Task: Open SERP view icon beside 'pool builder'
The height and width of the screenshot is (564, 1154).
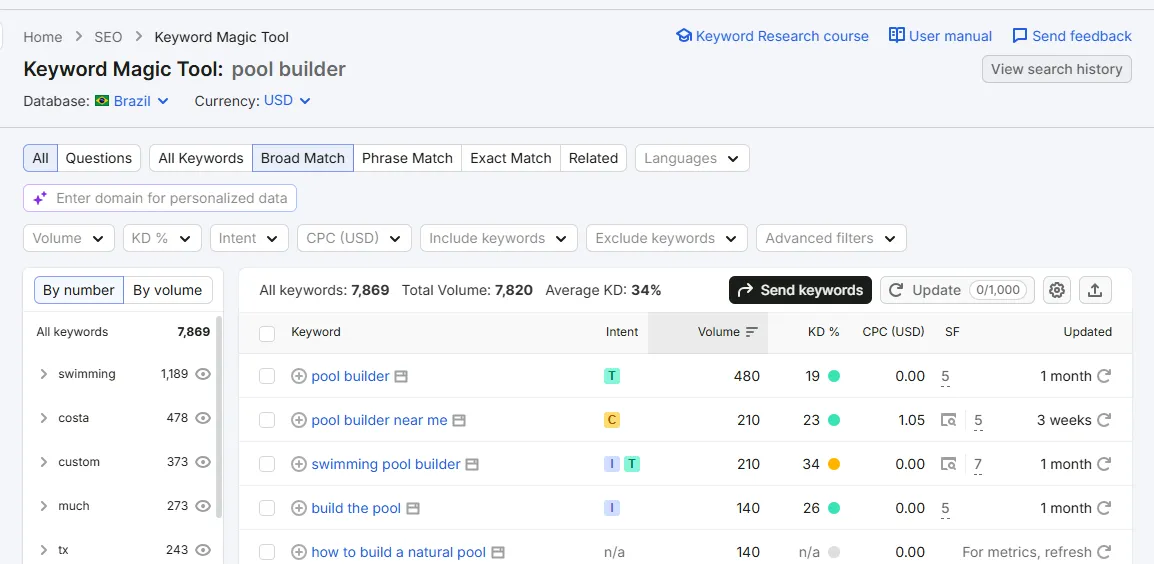Action: coord(401,376)
